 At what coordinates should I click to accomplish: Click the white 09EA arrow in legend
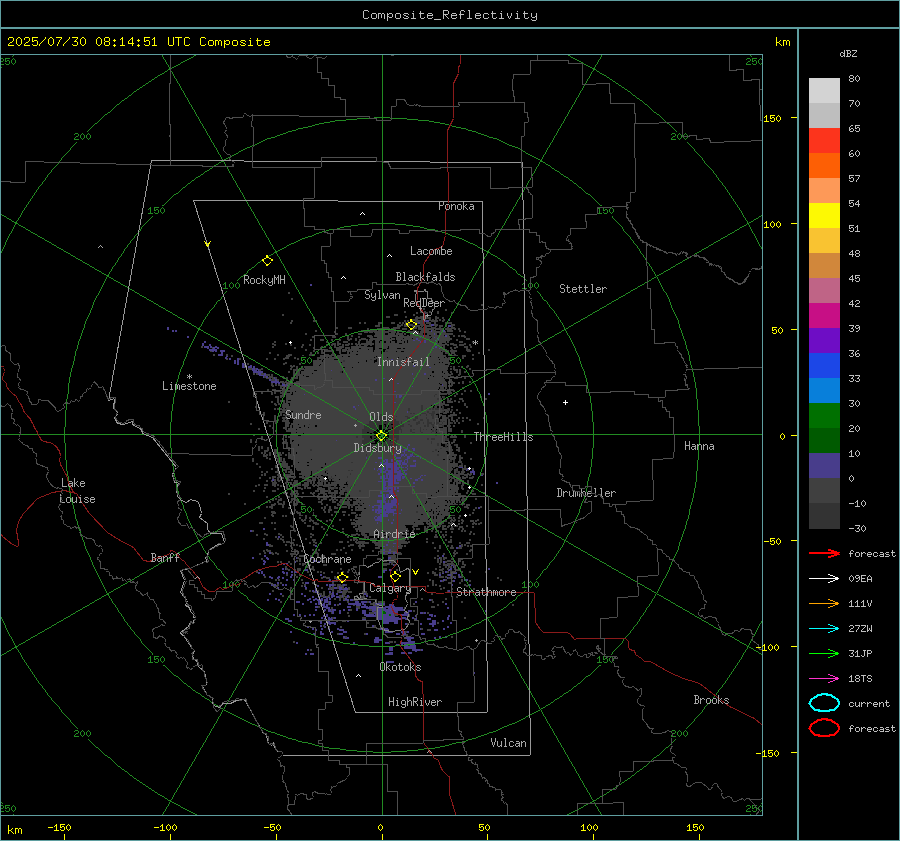point(824,578)
